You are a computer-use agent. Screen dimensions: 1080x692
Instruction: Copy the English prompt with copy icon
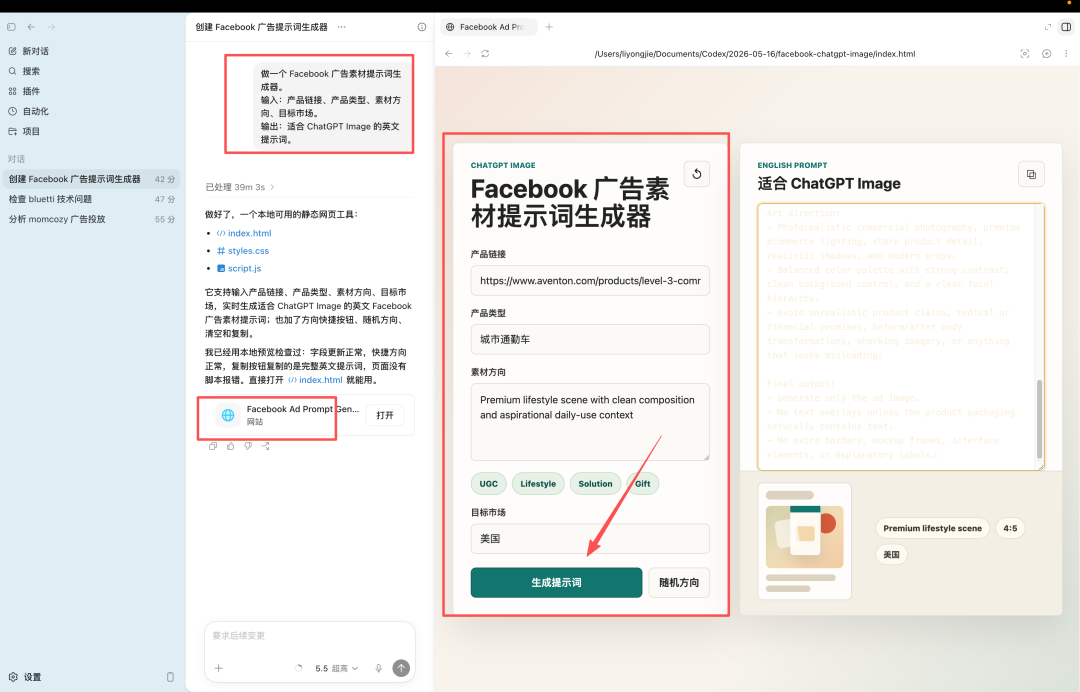point(1031,174)
